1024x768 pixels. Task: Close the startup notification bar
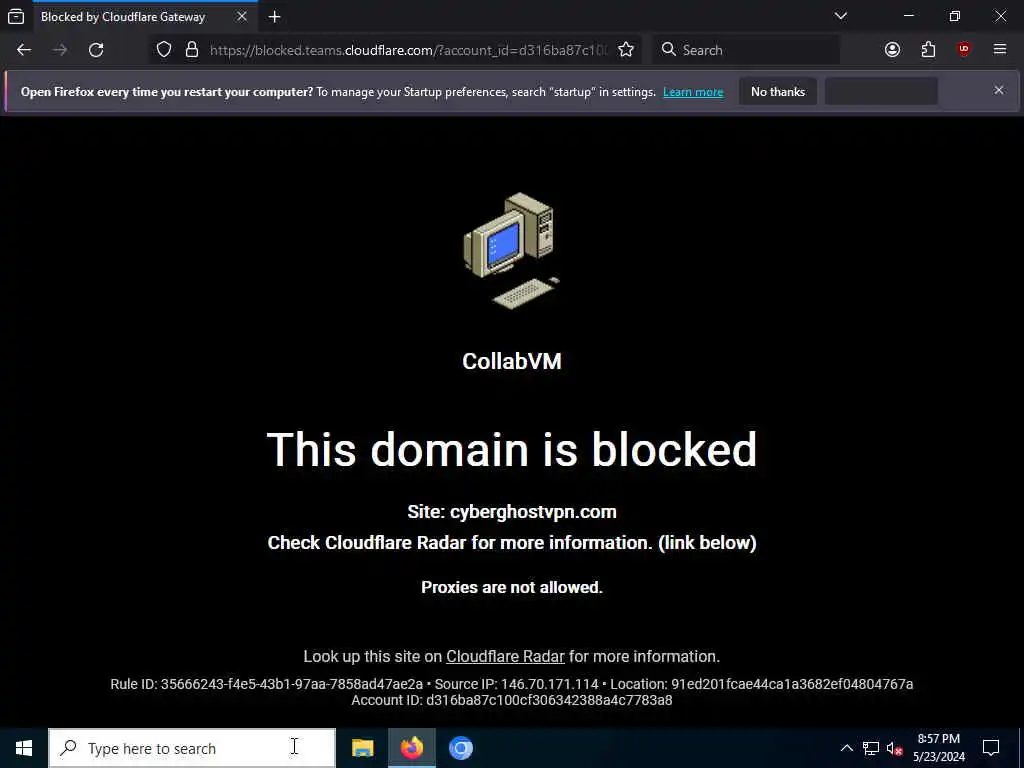pyautogui.click(x=999, y=90)
